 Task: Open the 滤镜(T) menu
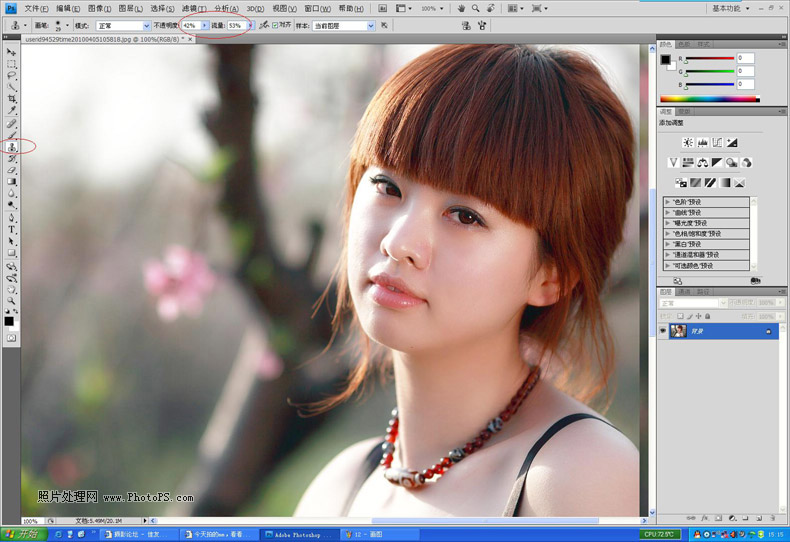(194, 9)
